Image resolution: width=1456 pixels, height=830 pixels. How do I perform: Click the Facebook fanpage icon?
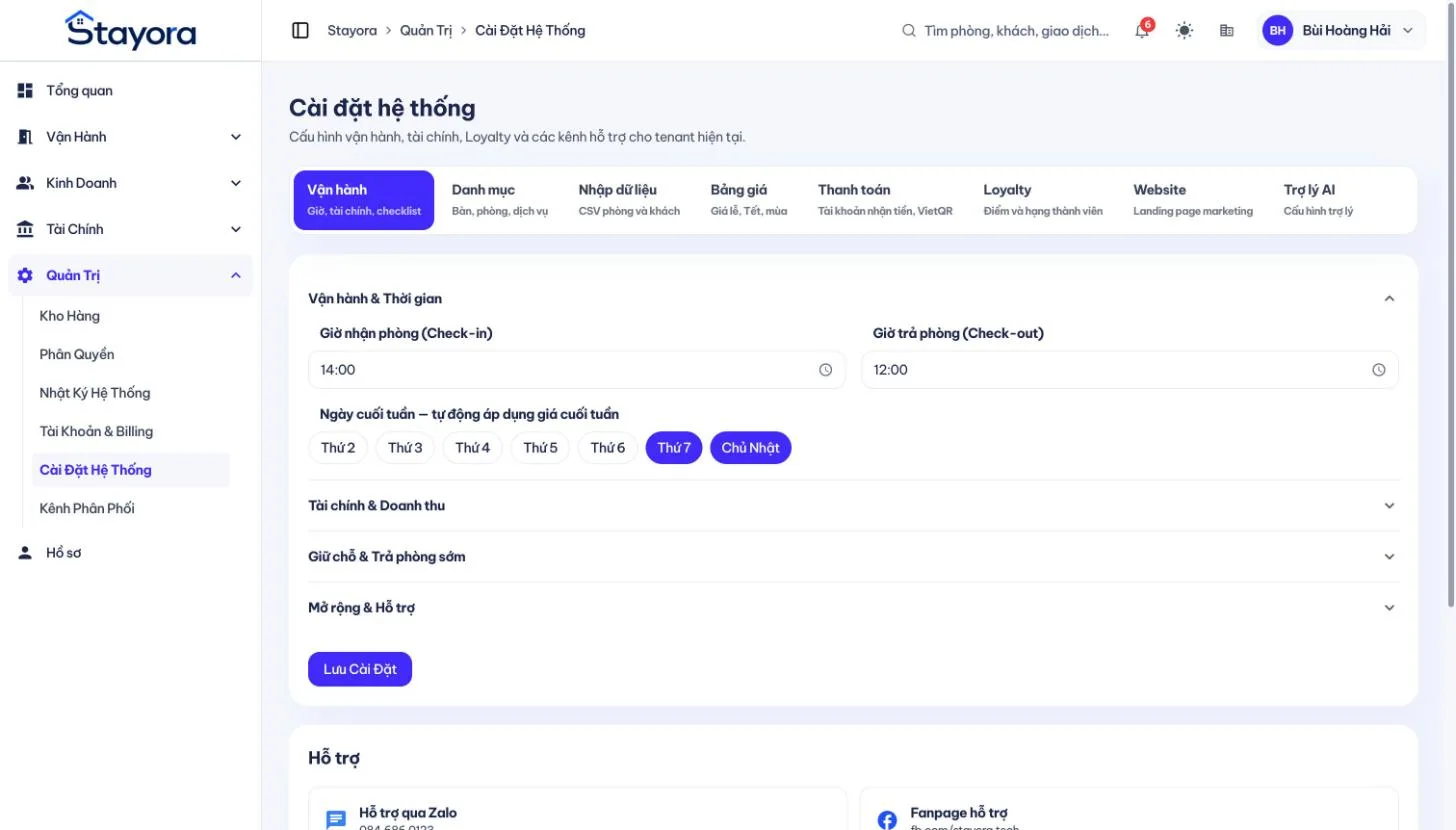click(x=887, y=820)
